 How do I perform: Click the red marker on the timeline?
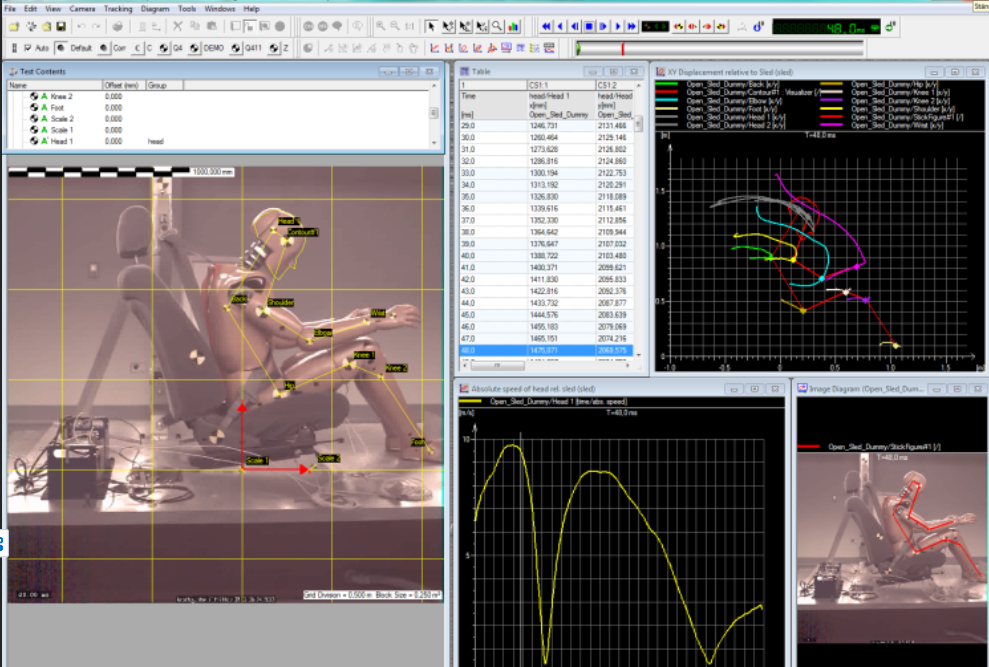623,49
